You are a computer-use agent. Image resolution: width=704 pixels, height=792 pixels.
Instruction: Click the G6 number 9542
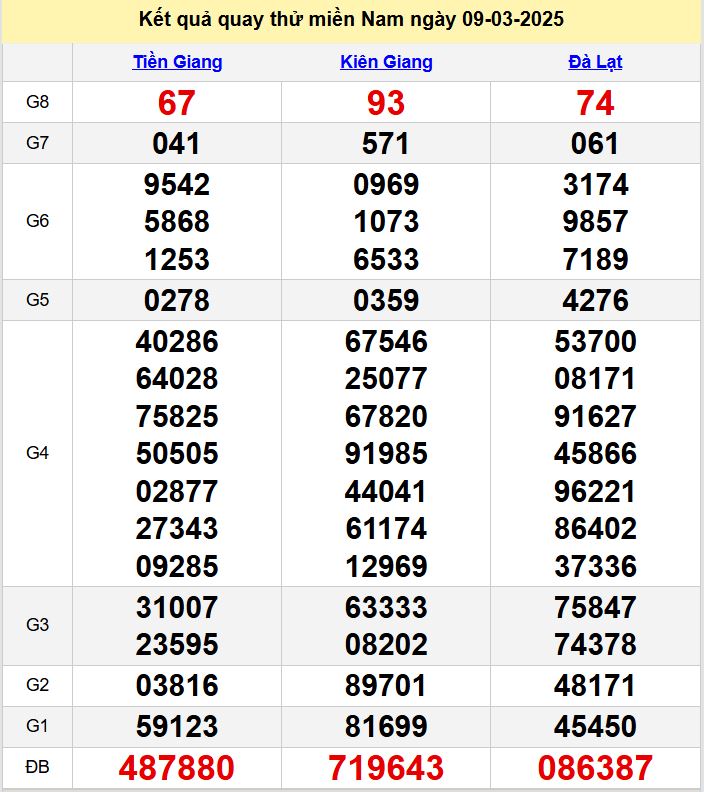pos(177,184)
